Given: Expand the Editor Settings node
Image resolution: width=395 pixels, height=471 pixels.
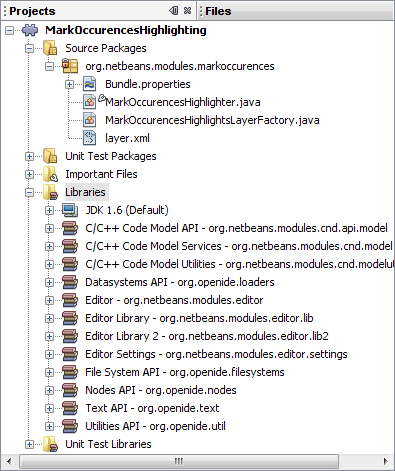Looking at the screenshot, I should click(49, 355).
